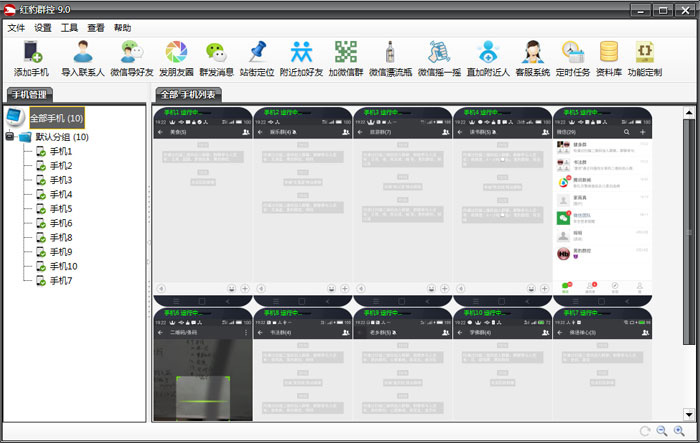Collapse the 默认分组 (10) tree node
This screenshot has height=443, width=700.
click(x=10, y=136)
